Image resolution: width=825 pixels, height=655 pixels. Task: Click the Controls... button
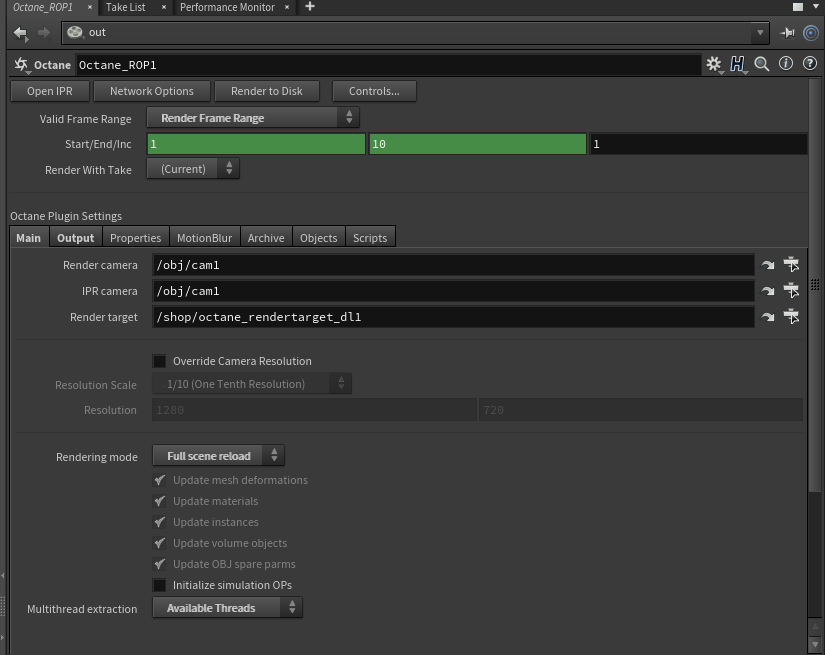374,91
